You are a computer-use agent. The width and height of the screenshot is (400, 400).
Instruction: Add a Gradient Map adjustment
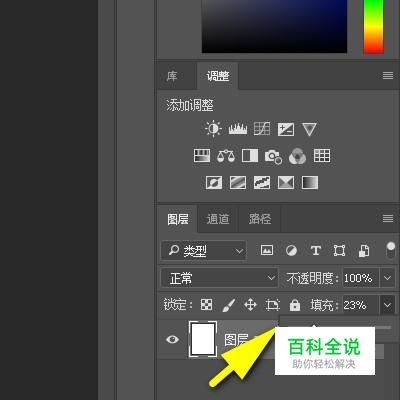[310, 183]
